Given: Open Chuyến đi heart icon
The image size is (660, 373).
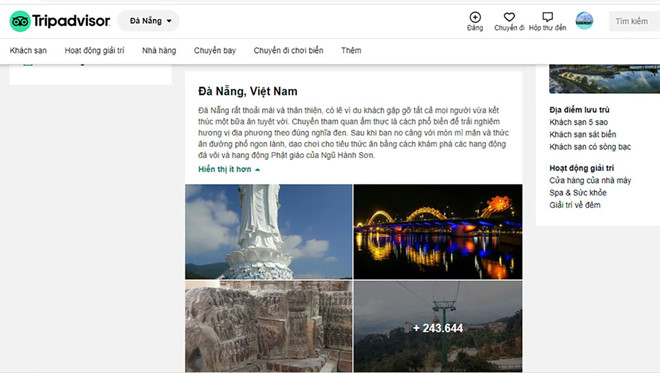Looking at the screenshot, I should tap(509, 17).
